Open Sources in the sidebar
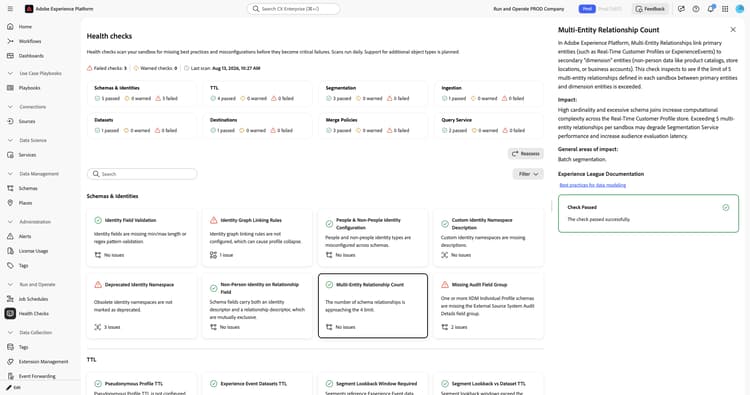This screenshot has height=395, width=750. [x=27, y=121]
